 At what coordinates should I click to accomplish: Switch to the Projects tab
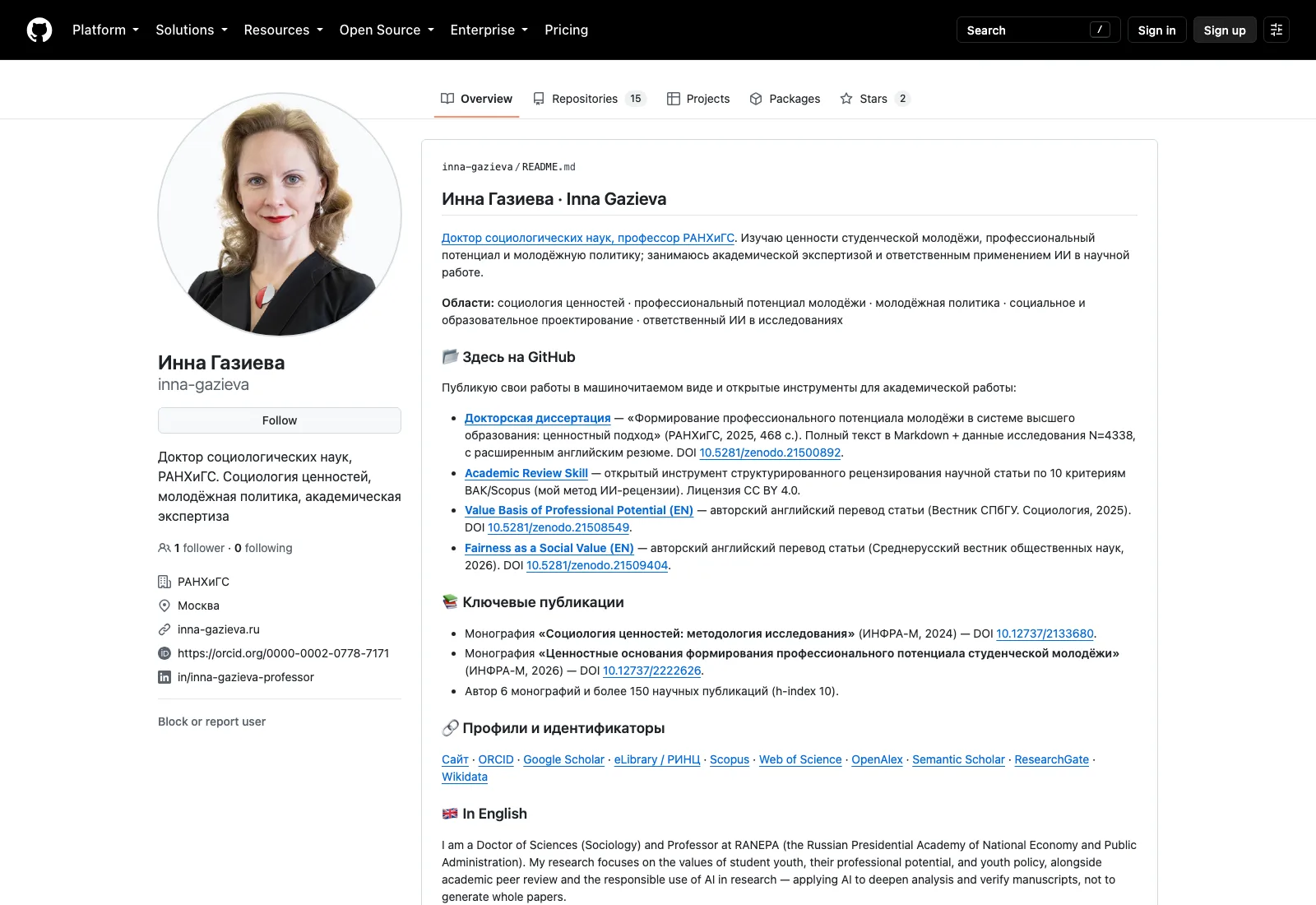pyautogui.click(x=698, y=99)
